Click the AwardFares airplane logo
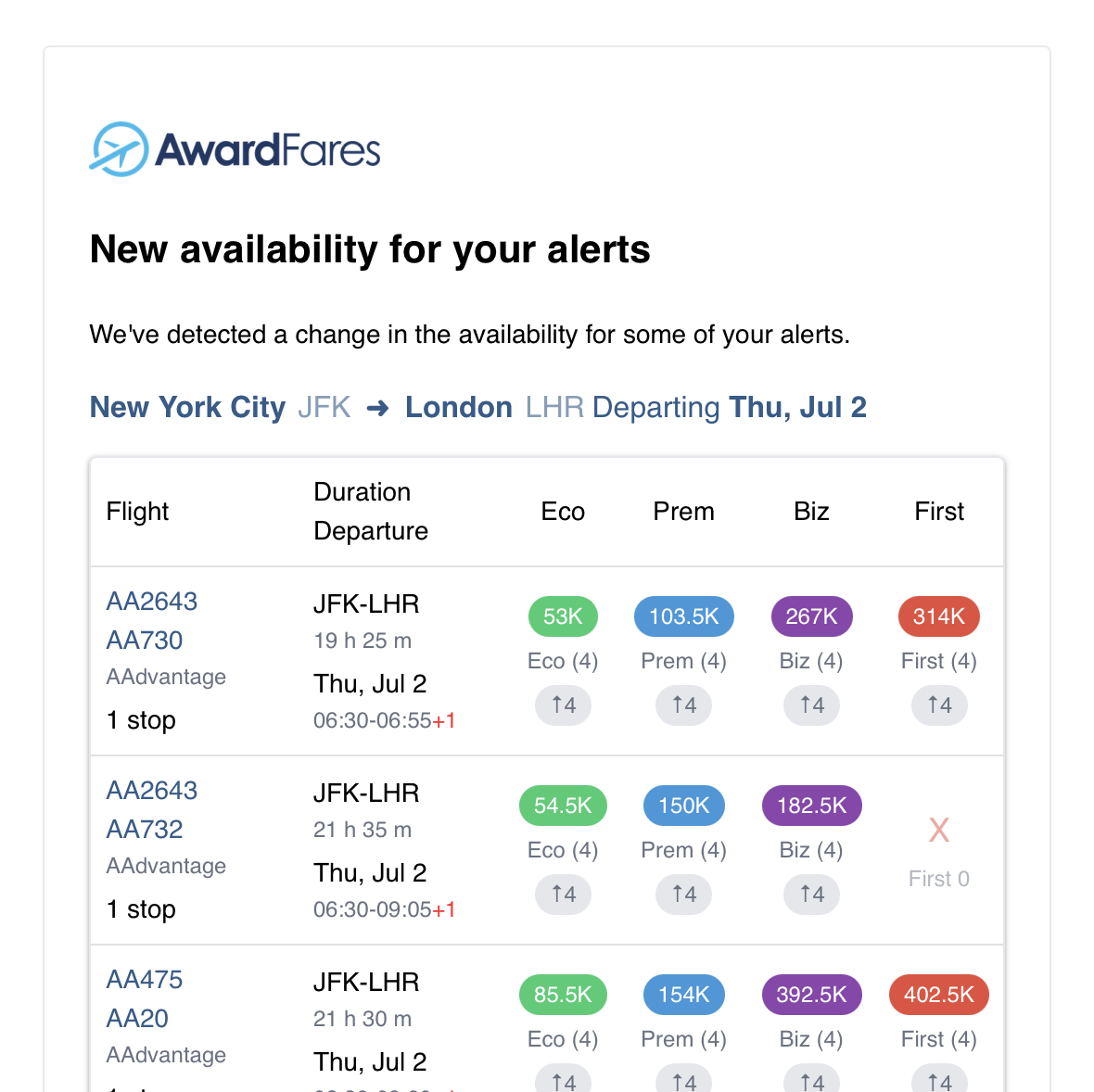The height and width of the screenshot is (1092, 1094). pos(120,149)
